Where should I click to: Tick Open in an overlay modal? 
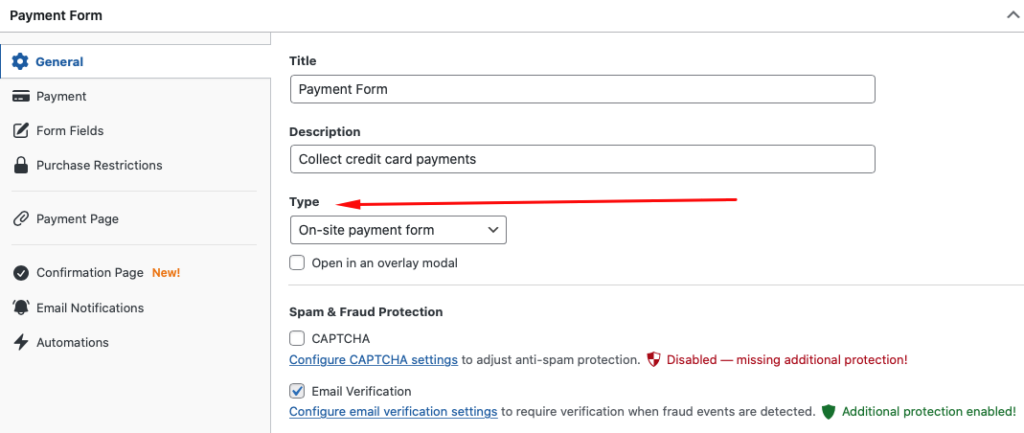pyautogui.click(x=297, y=263)
